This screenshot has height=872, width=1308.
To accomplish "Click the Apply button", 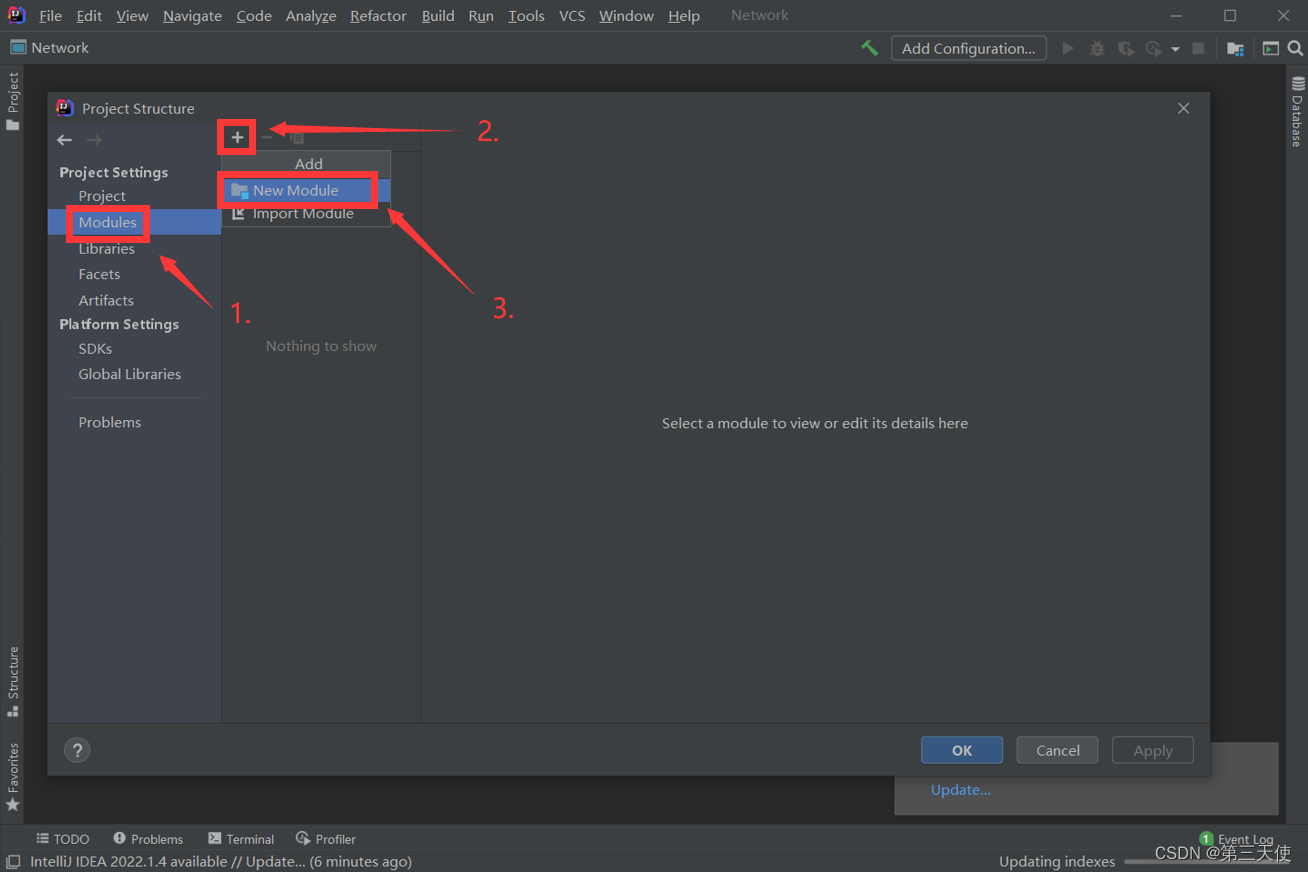I will point(1153,750).
